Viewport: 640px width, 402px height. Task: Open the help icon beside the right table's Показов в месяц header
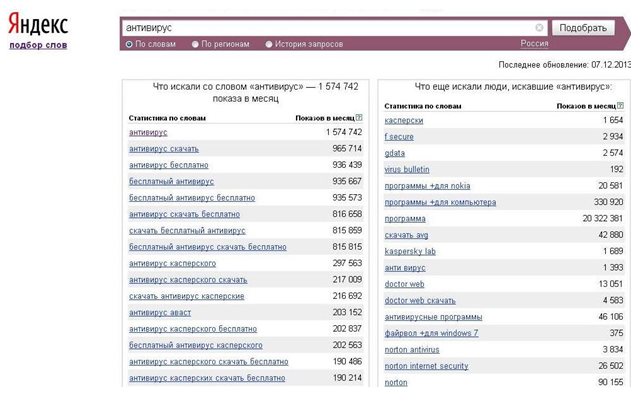620,105
